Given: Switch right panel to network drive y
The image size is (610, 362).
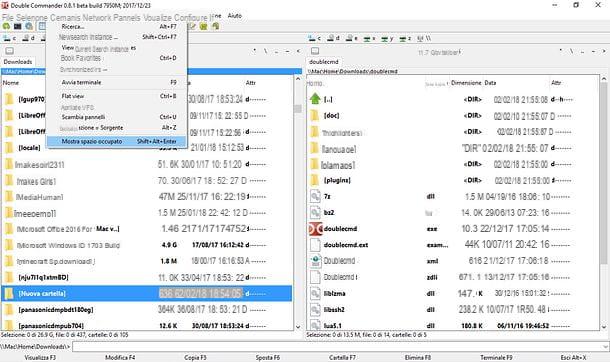Looking at the screenshot, I should (x=387, y=38).
